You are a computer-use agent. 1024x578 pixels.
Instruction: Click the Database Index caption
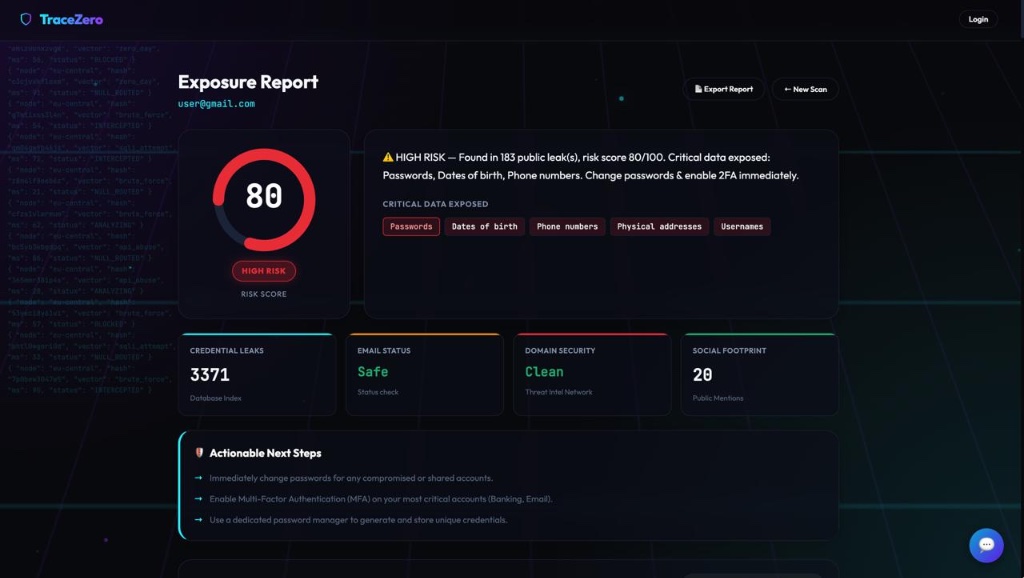pyautogui.click(x=216, y=398)
